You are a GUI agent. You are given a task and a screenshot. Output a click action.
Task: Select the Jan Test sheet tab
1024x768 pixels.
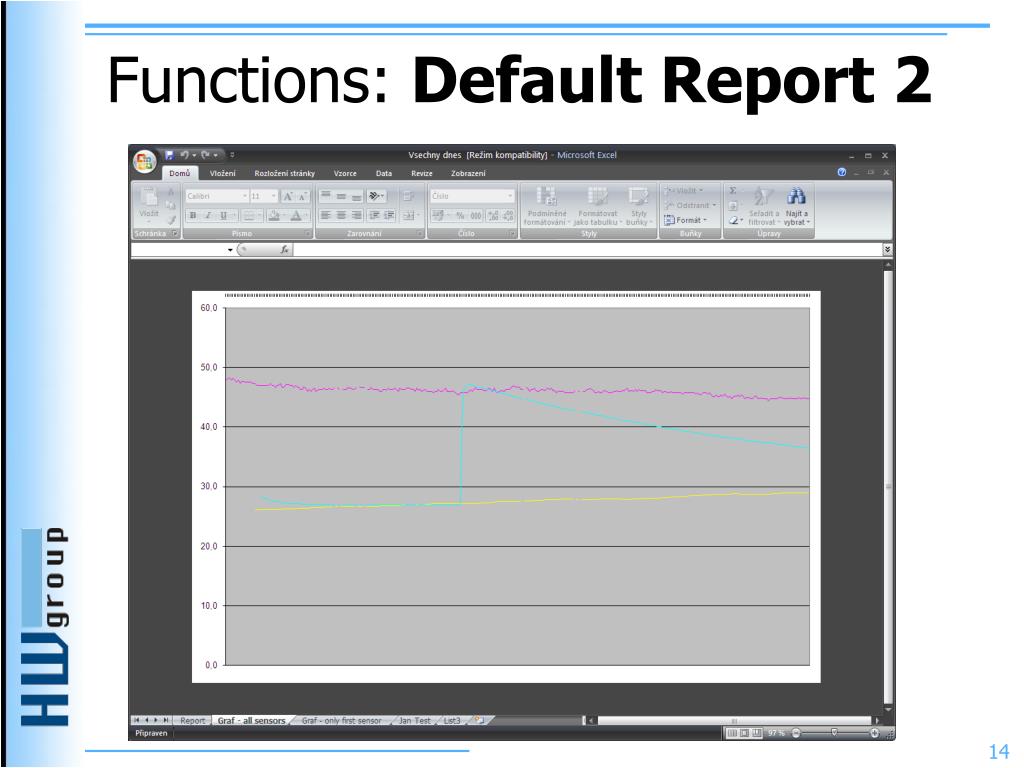pos(415,720)
